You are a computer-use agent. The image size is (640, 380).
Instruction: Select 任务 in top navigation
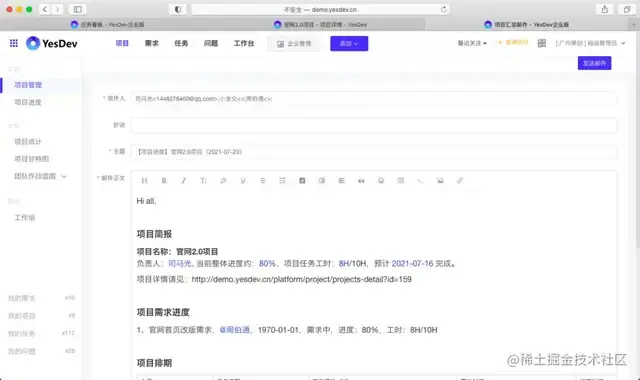(181, 43)
